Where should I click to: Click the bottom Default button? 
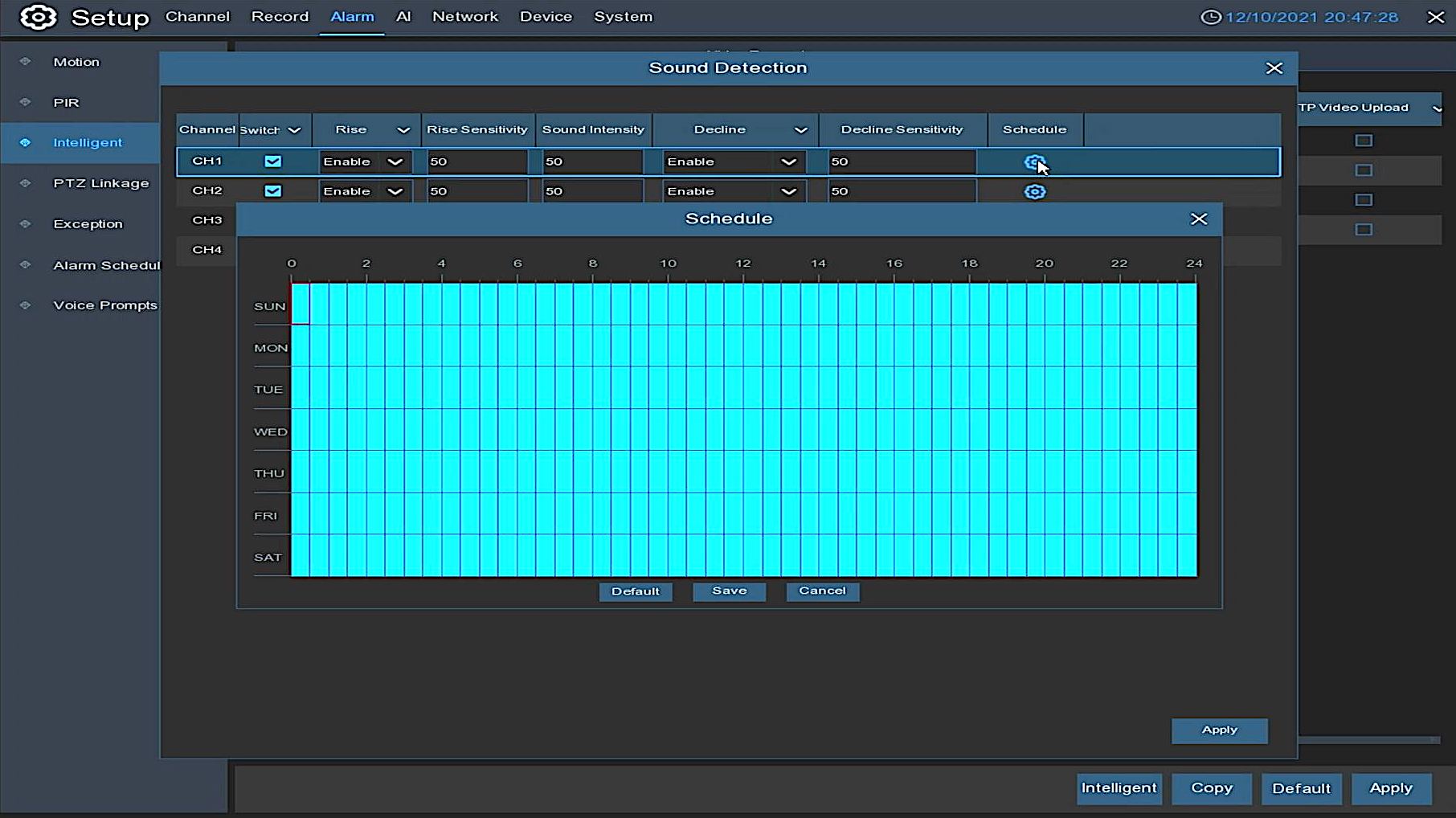[x=1301, y=788]
